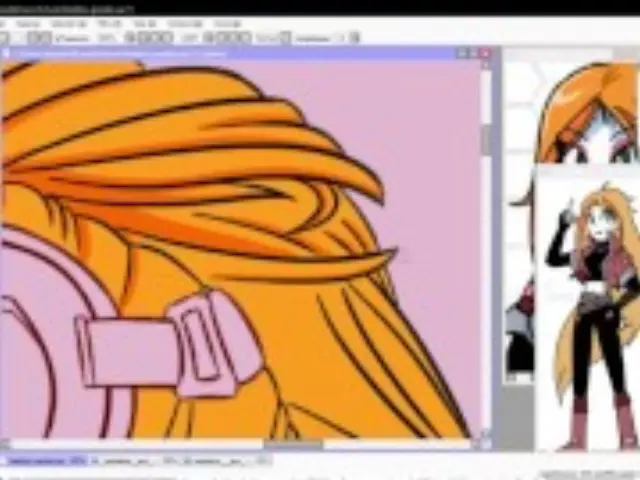Open the rotation angle dropdown arrow
The height and width of the screenshot is (480, 640).
tap(208, 38)
